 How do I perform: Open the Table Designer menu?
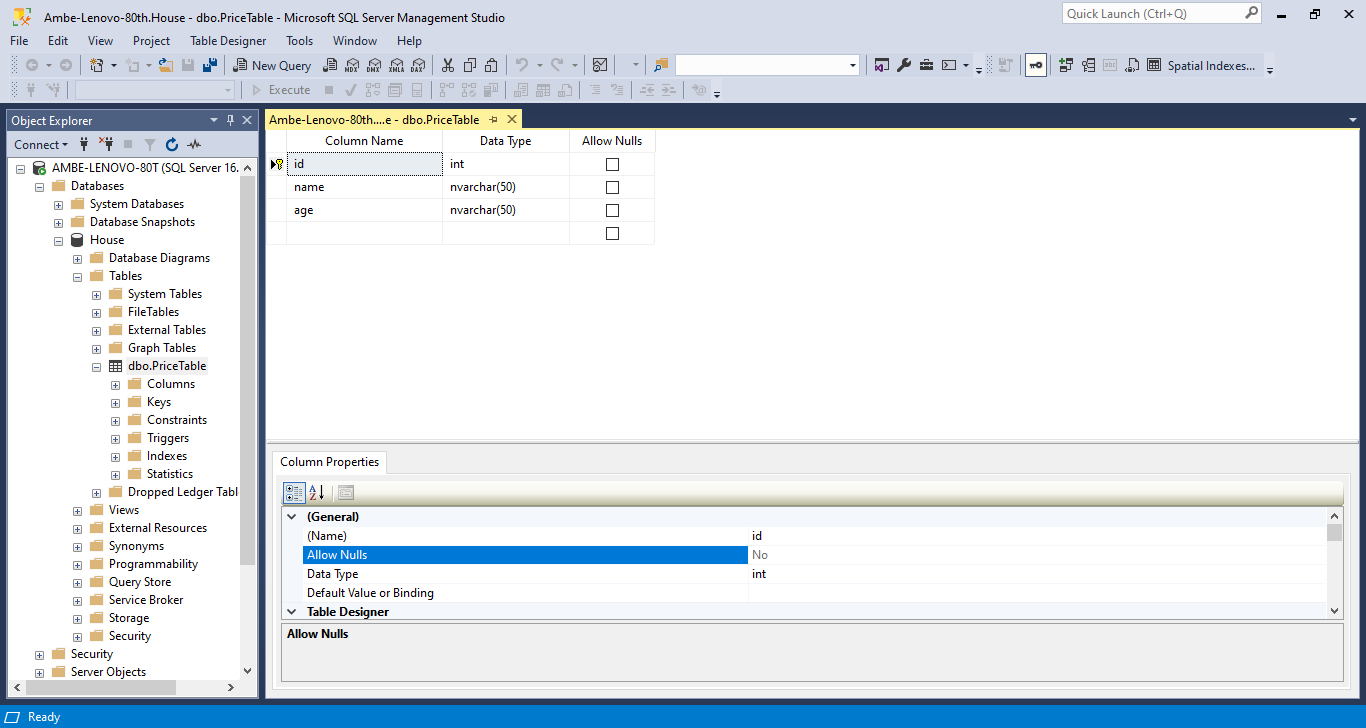coord(228,41)
